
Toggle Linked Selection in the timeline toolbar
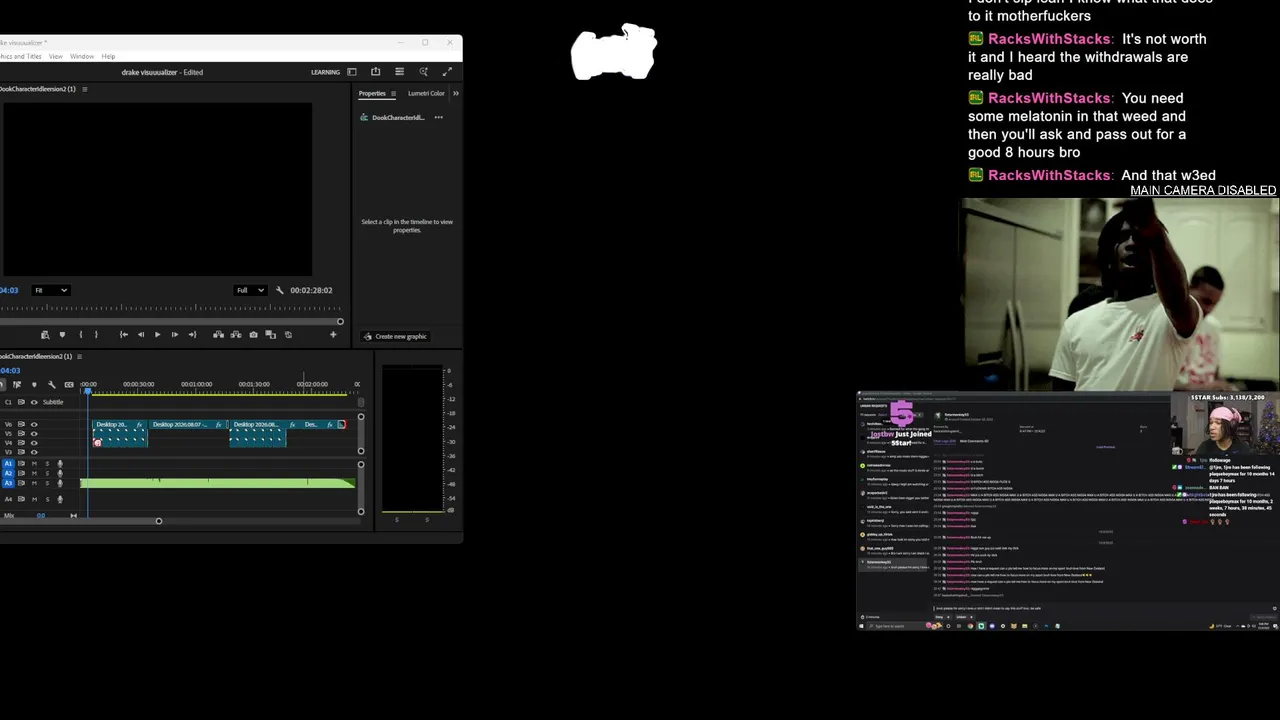[17, 384]
